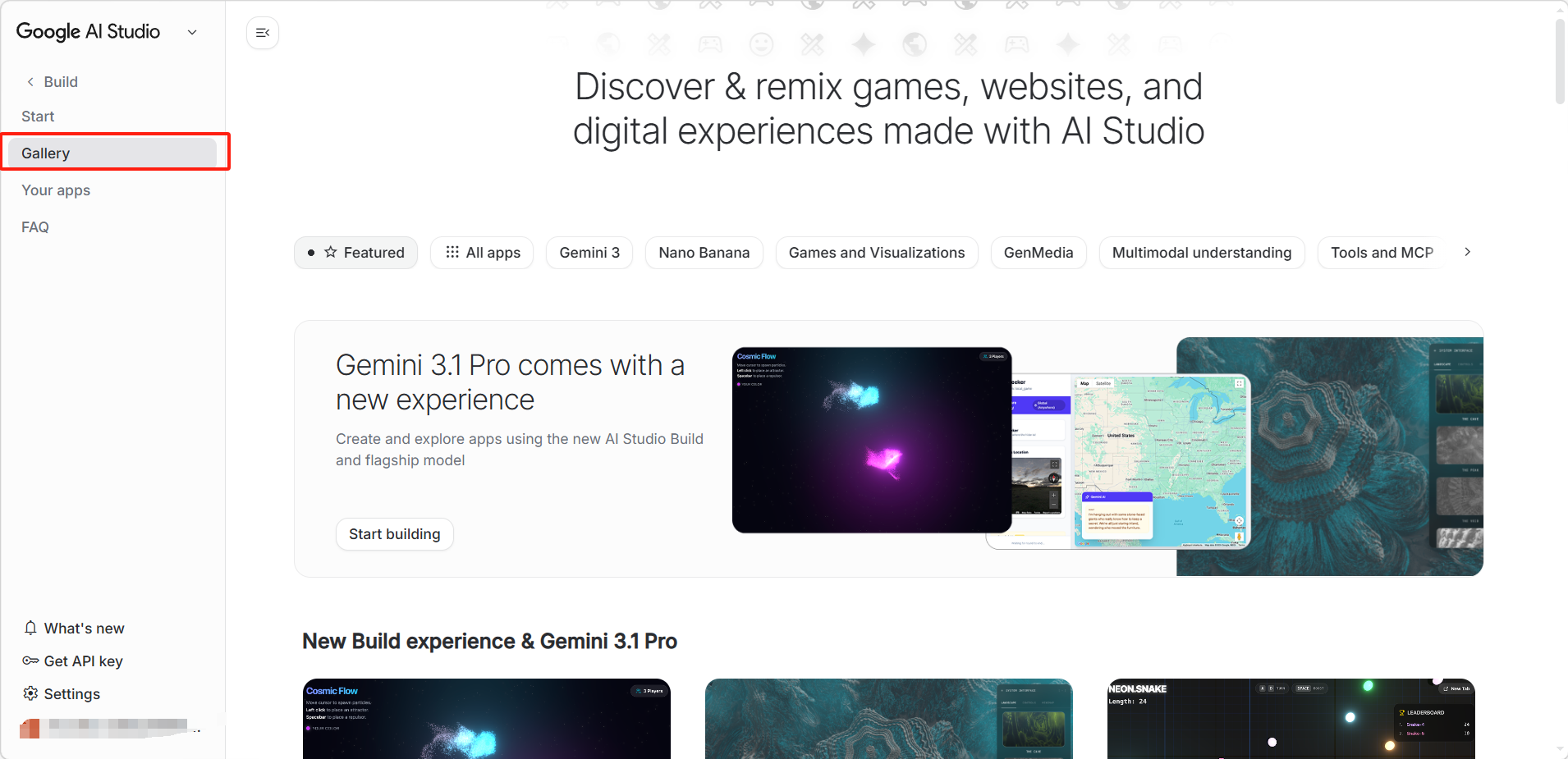Show All apps filter chip

pyautogui.click(x=482, y=253)
